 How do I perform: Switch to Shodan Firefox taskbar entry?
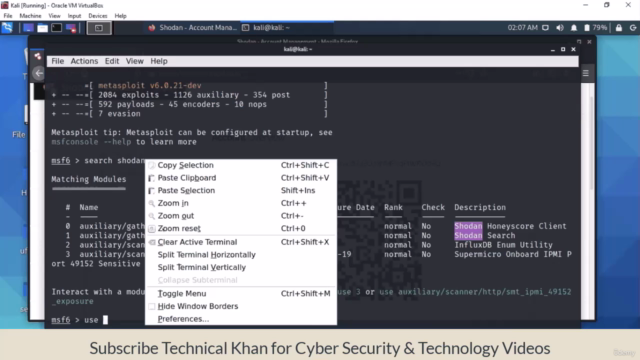pyautogui.click(x=192, y=28)
